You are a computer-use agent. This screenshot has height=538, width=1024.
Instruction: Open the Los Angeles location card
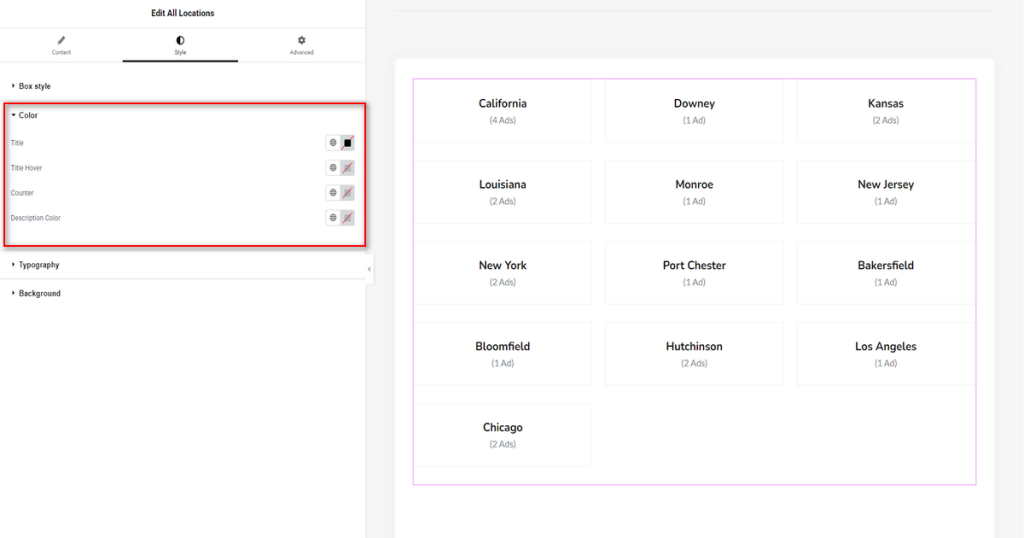pos(886,354)
